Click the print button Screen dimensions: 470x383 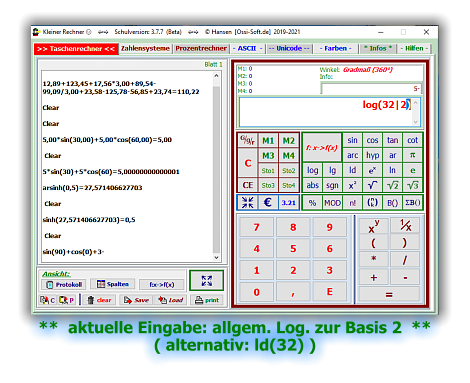tap(207, 300)
